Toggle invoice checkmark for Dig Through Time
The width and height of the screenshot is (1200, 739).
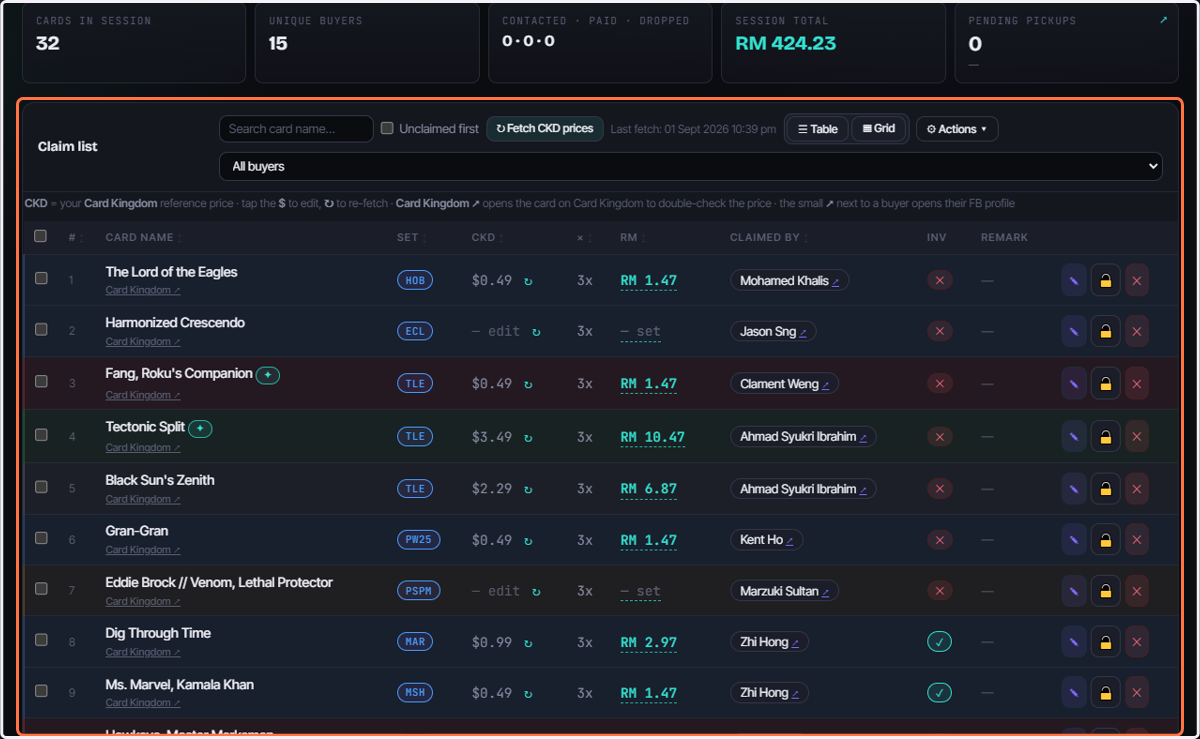pyautogui.click(x=939, y=642)
